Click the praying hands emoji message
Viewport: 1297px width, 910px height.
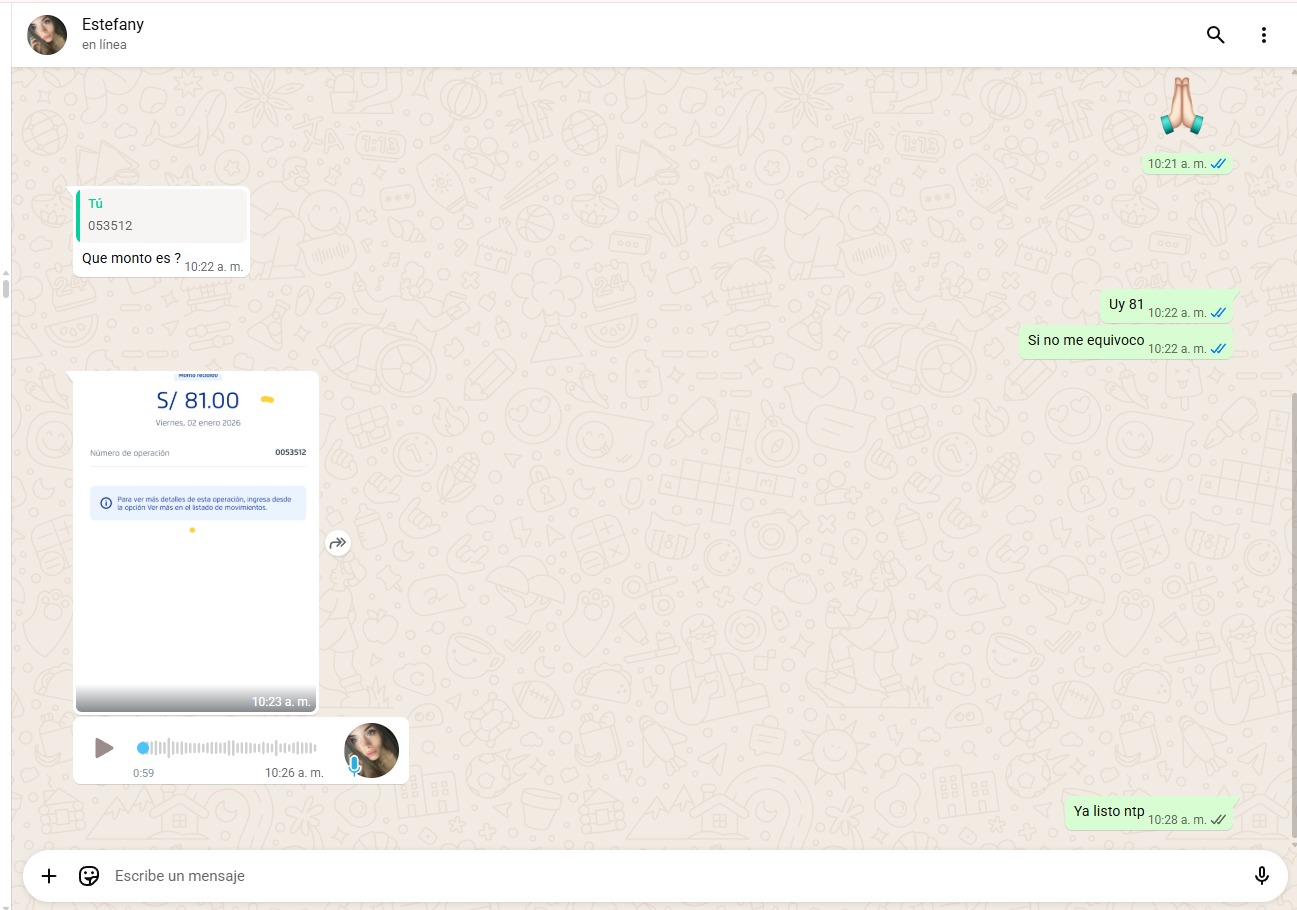tap(1181, 108)
